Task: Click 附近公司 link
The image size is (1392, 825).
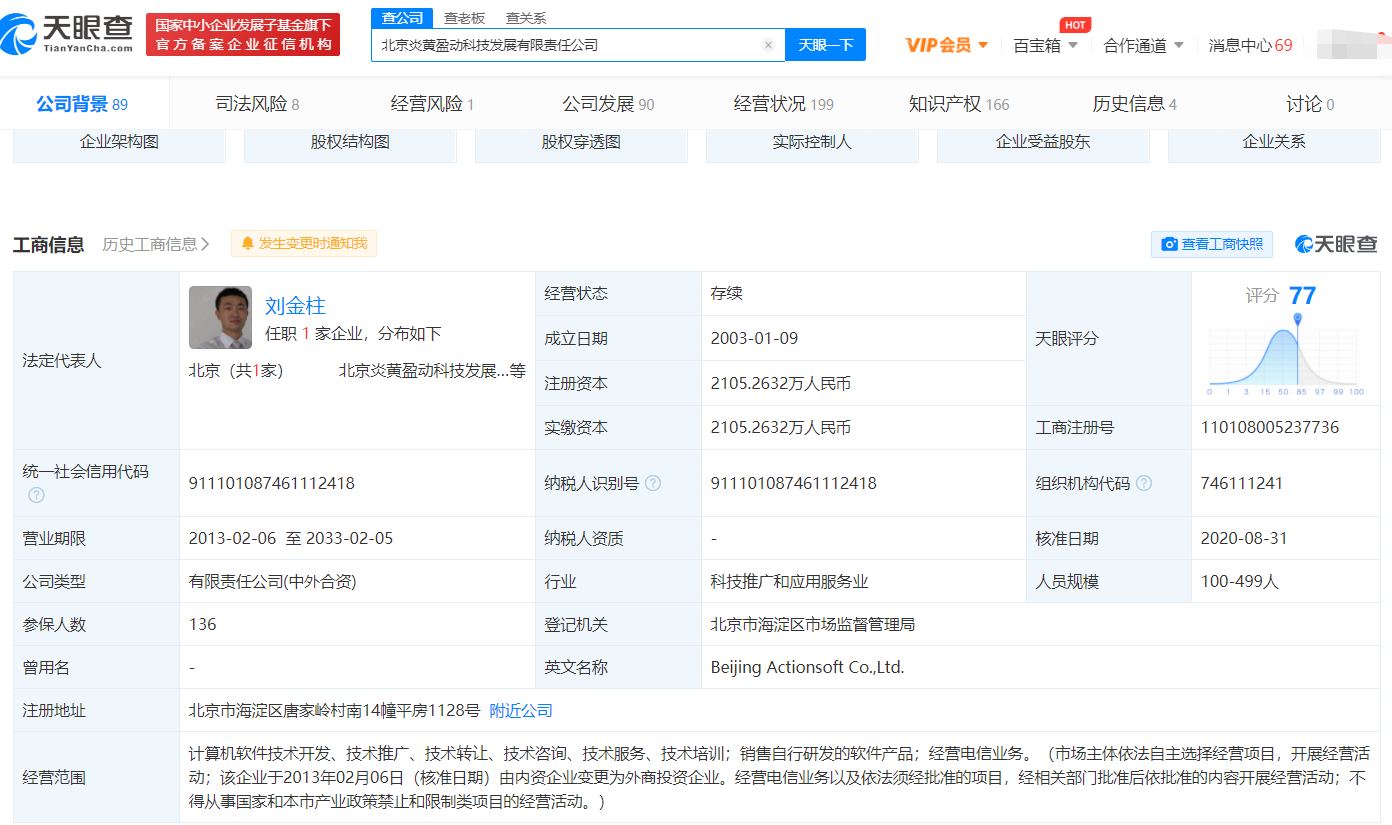Action: coord(521,711)
